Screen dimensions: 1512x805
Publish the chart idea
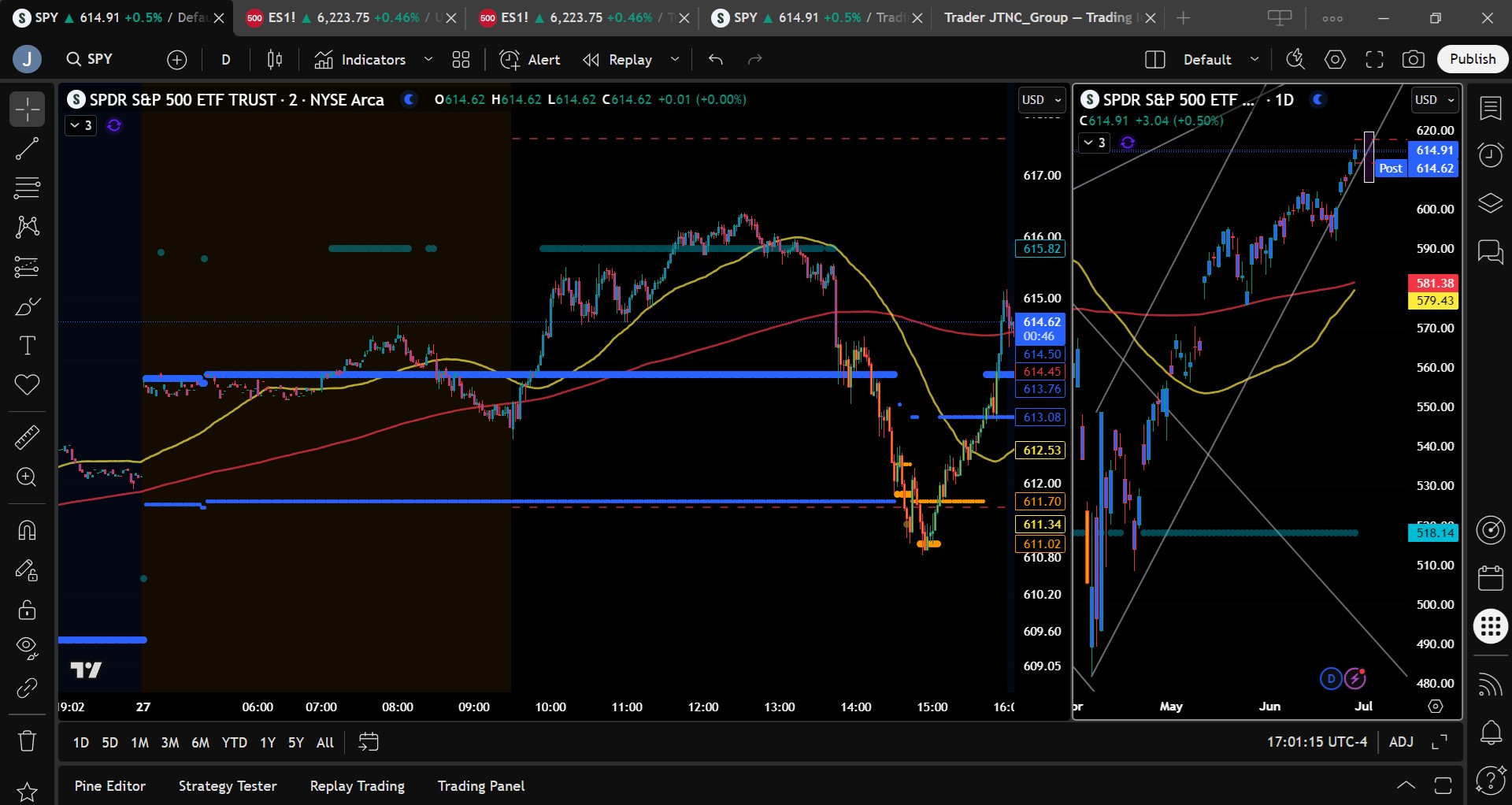point(1473,59)
